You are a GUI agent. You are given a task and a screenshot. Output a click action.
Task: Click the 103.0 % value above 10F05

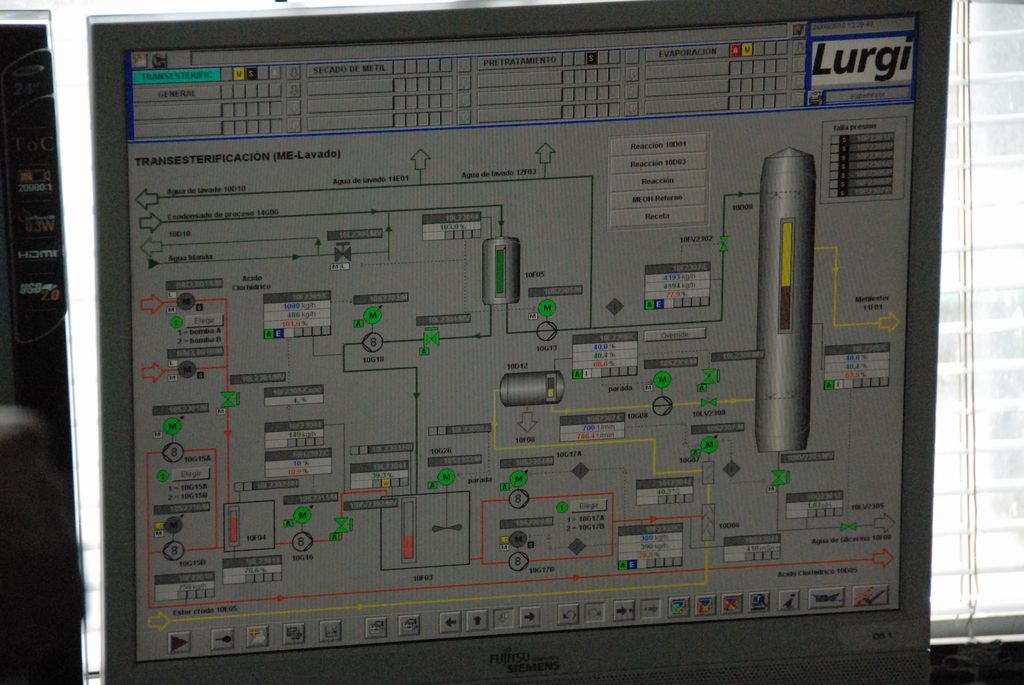pyautogui.click(x=453, y=227)
